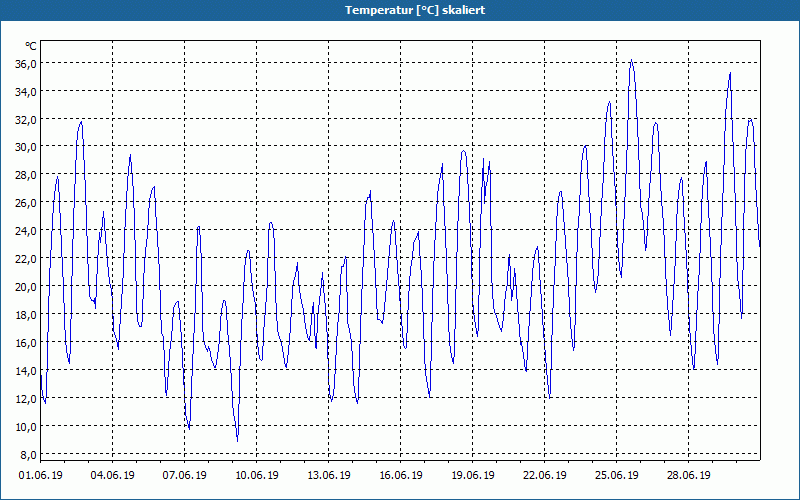Click the °C unit label on the y-axis

click(31, 46)
